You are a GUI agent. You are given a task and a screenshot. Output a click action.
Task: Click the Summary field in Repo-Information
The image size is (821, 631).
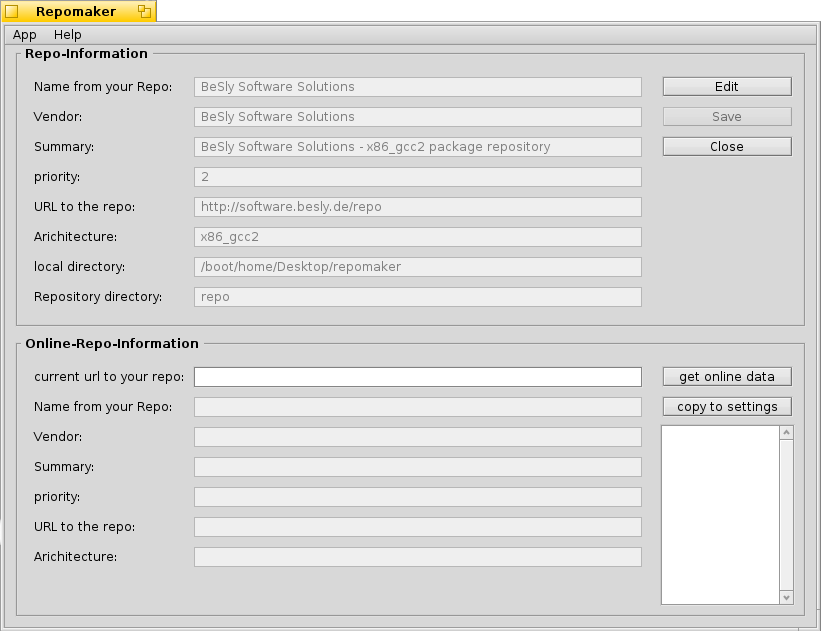(x=417, y=147)
